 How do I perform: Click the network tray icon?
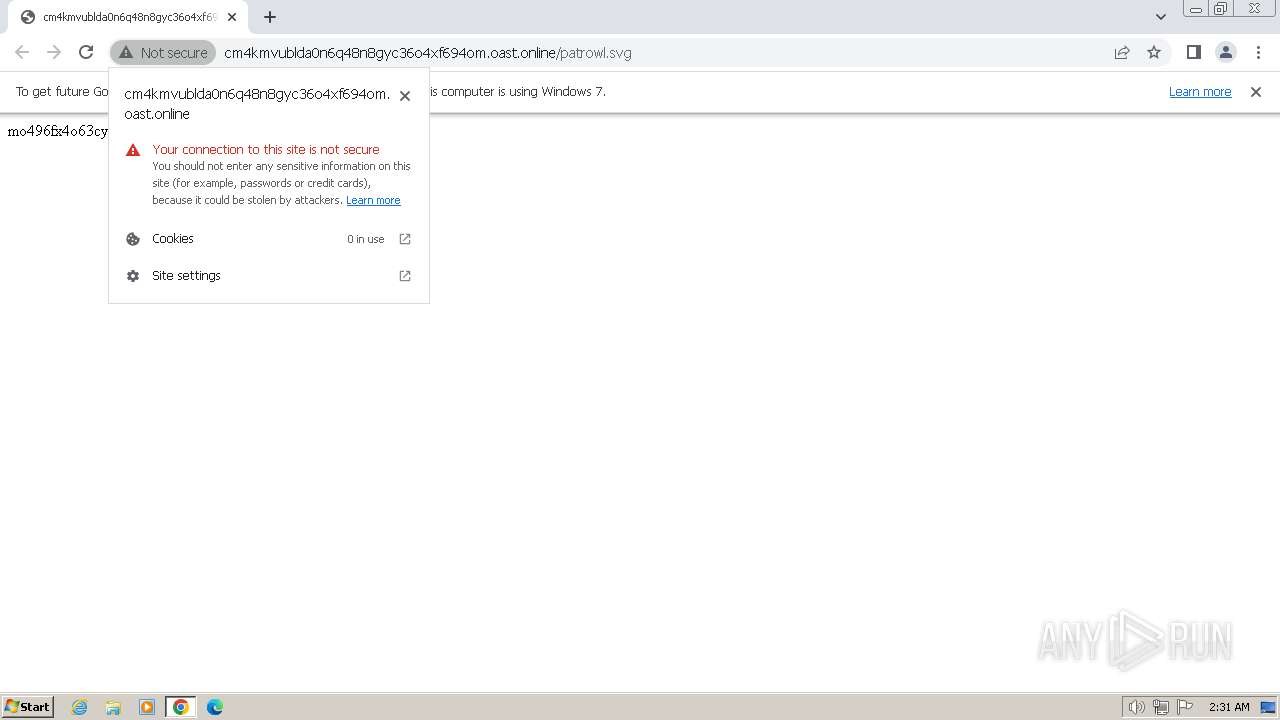pos(1161,707)
